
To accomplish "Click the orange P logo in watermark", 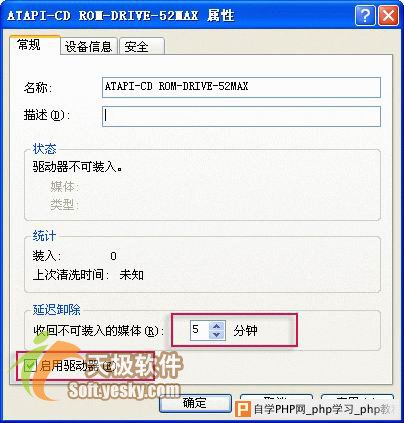I will 243,409.
